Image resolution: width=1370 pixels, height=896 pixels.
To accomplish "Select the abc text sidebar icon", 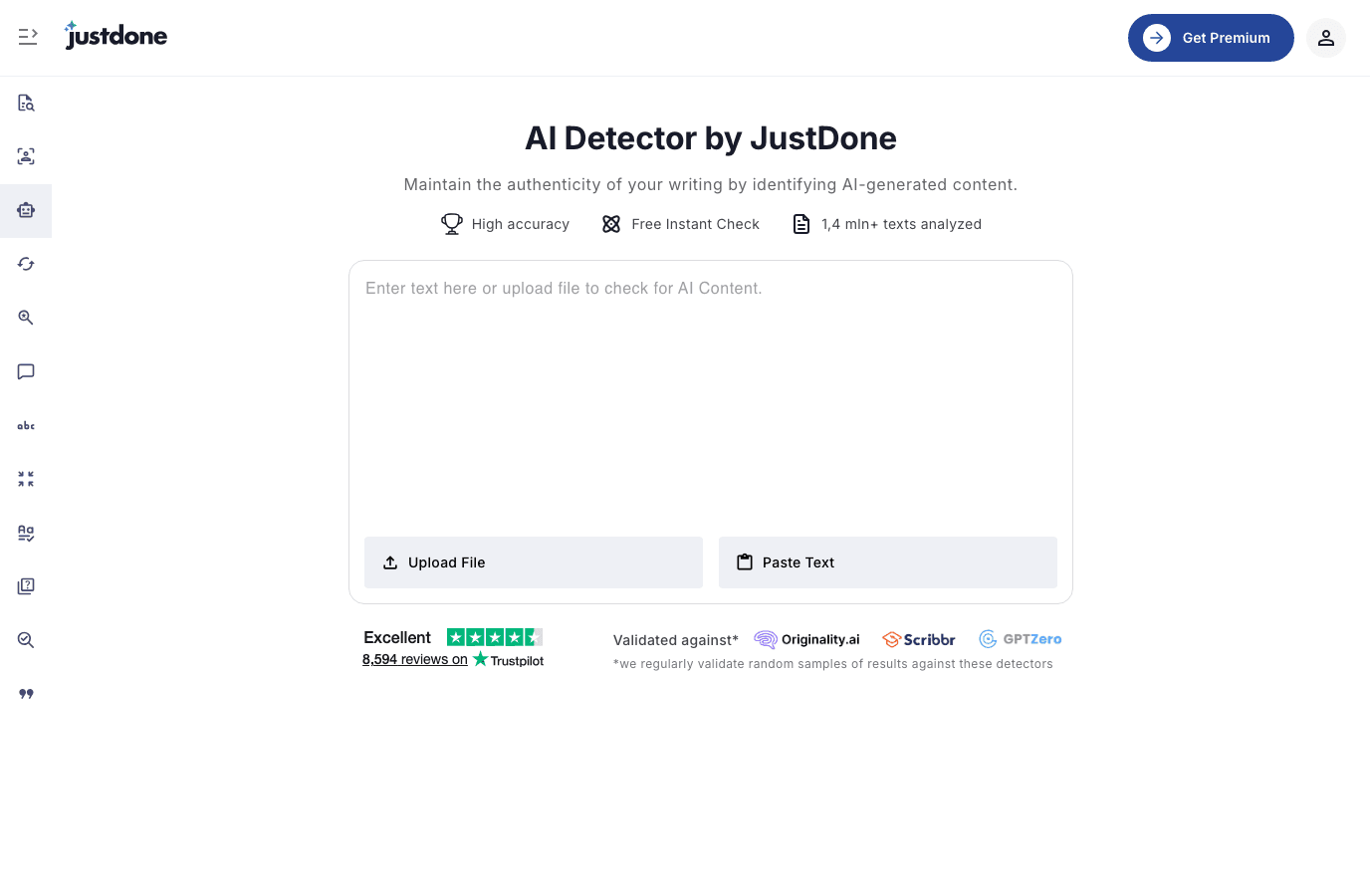I will click(x=26, y=425).
